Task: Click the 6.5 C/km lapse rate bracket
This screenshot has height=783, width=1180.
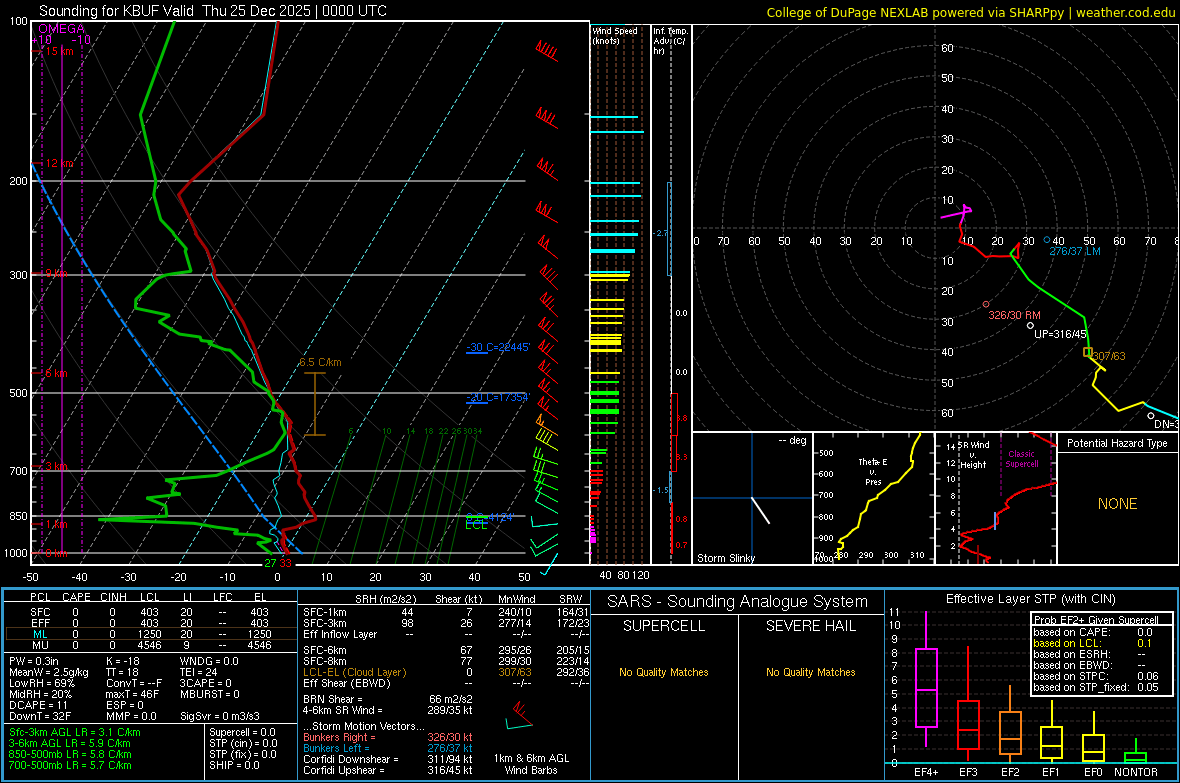Action: point(315,404)
